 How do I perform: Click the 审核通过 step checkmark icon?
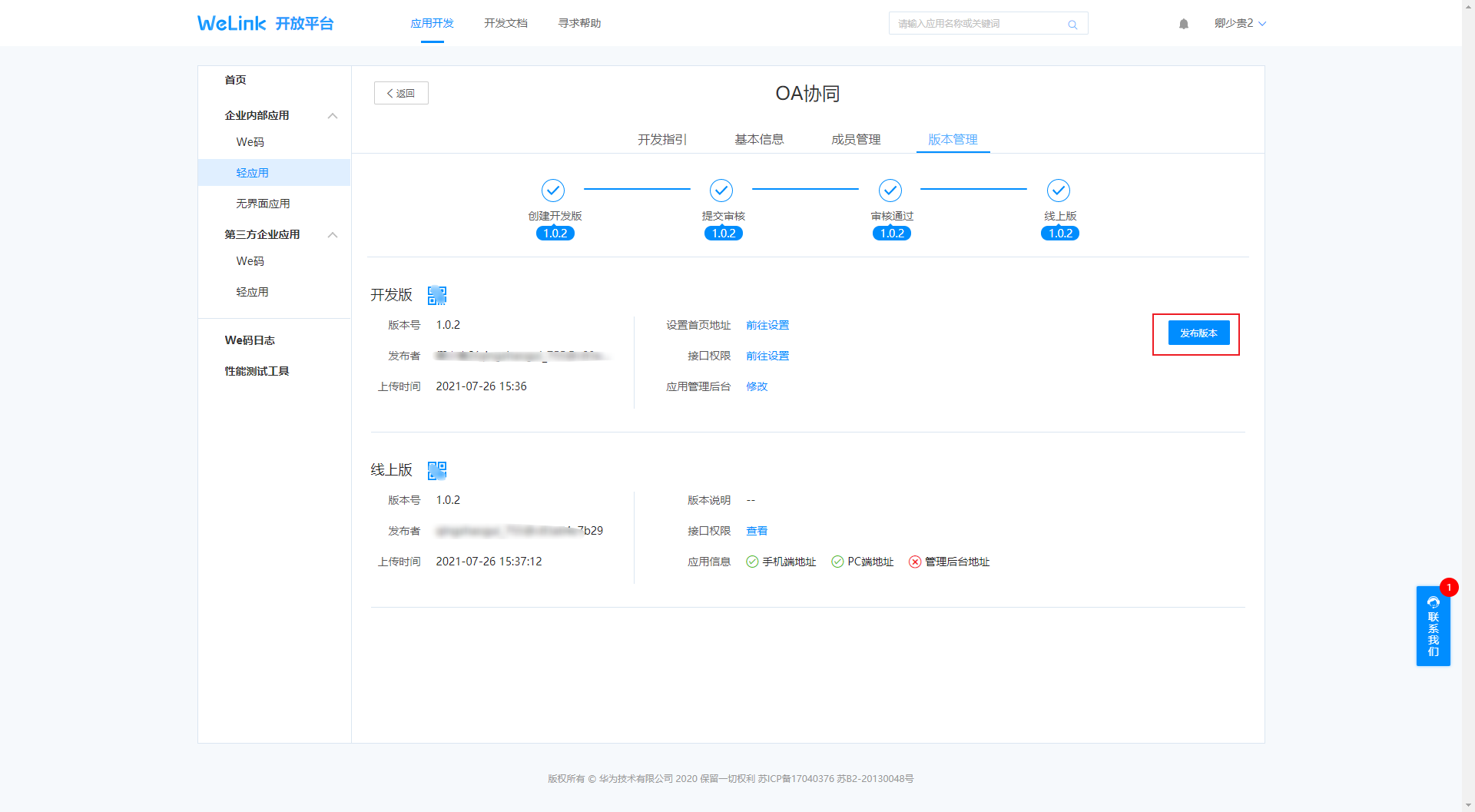890,190
